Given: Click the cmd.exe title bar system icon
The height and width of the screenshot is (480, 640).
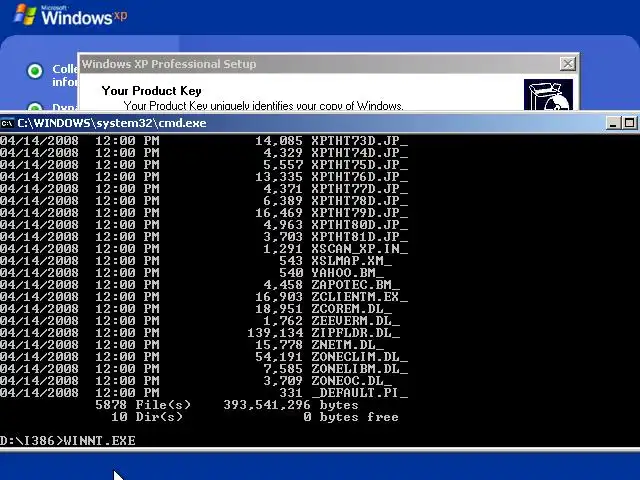Looking at the screenshot, I should [x=7, y=123].
